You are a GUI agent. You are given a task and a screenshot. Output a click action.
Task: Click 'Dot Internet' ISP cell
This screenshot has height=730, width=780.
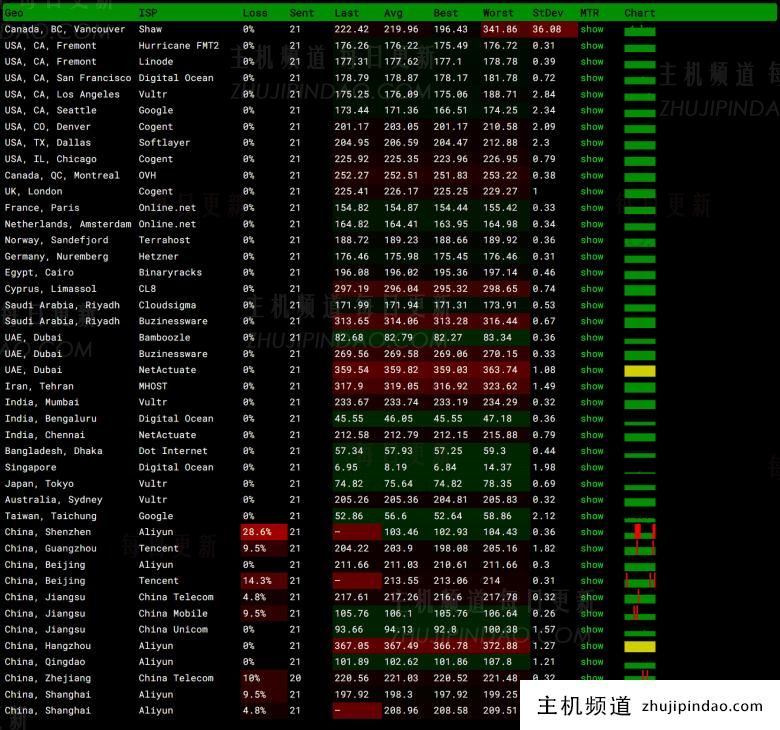173,451
